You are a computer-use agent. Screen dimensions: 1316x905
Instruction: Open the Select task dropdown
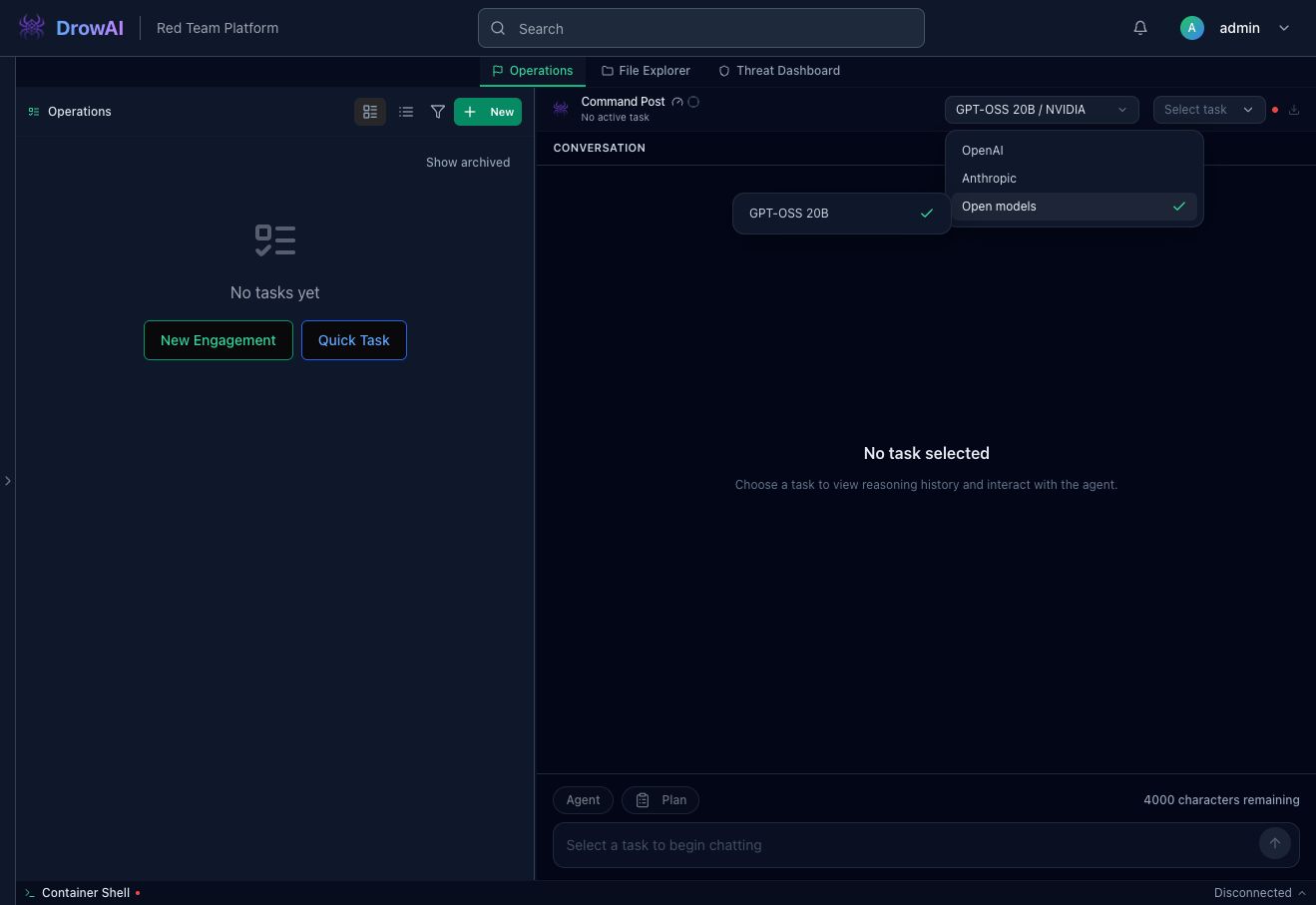1209,110
